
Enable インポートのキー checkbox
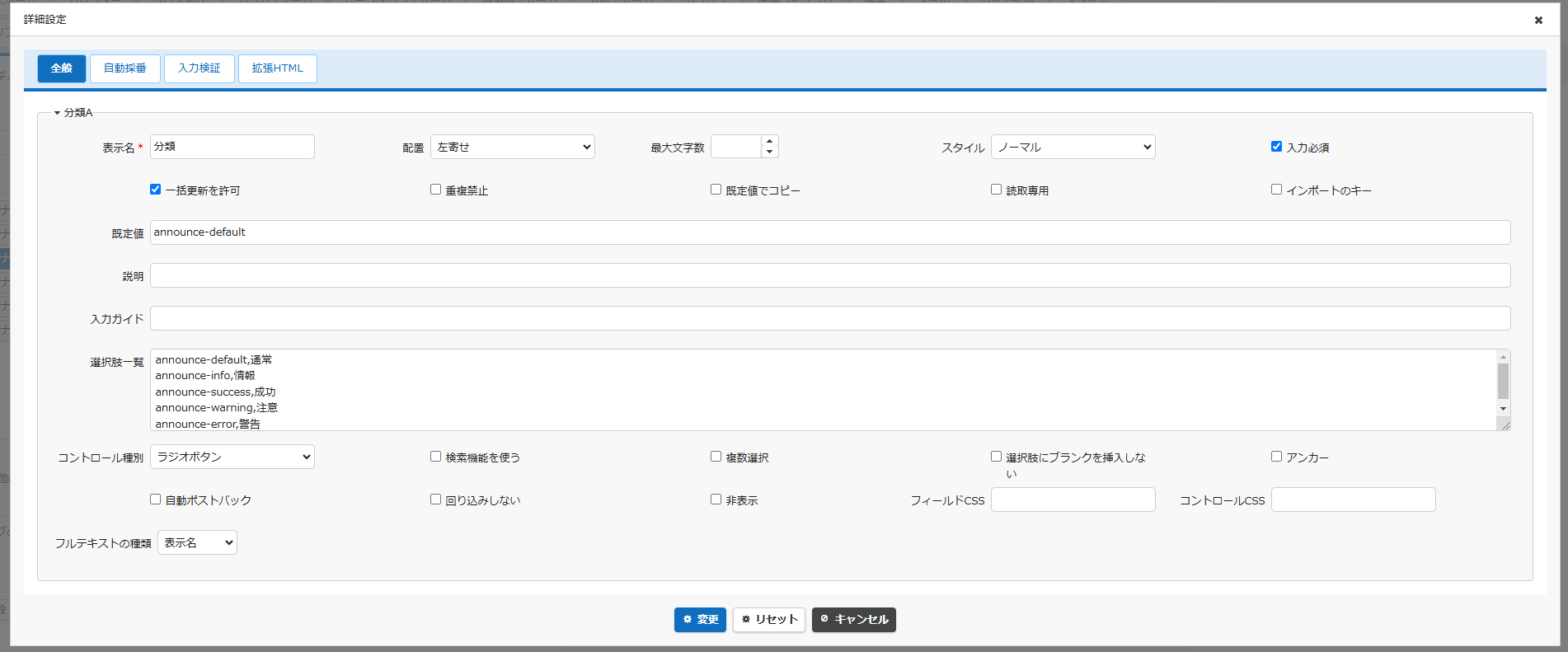(1276, 190)
